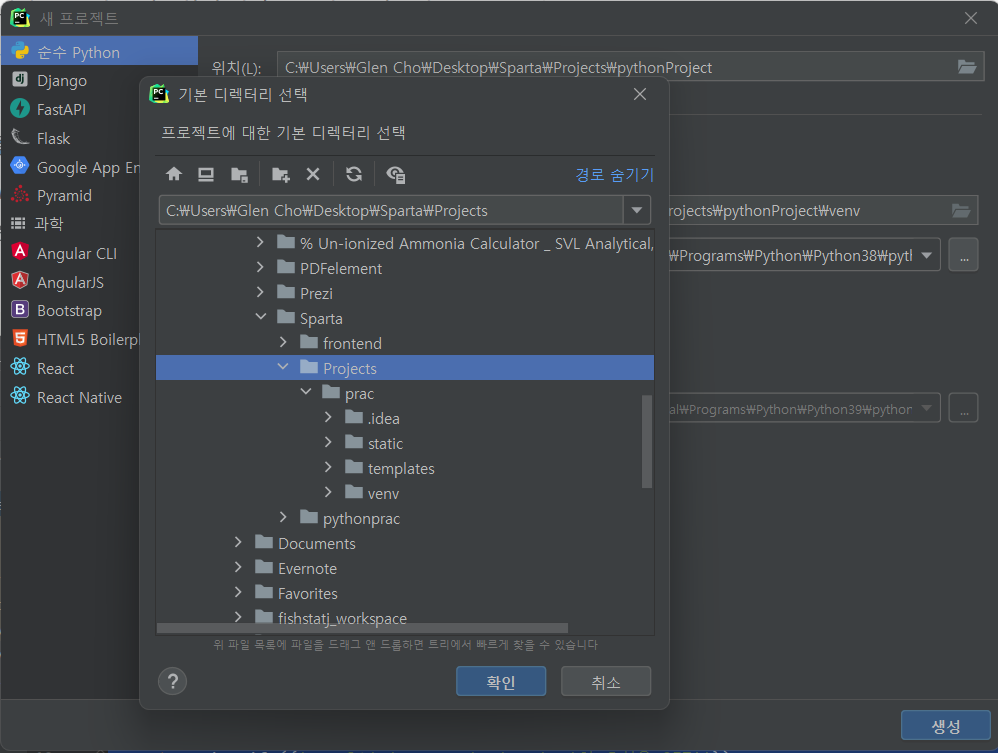
Task: Expand the Favorites folder
Action: click(x=238, y=592)
